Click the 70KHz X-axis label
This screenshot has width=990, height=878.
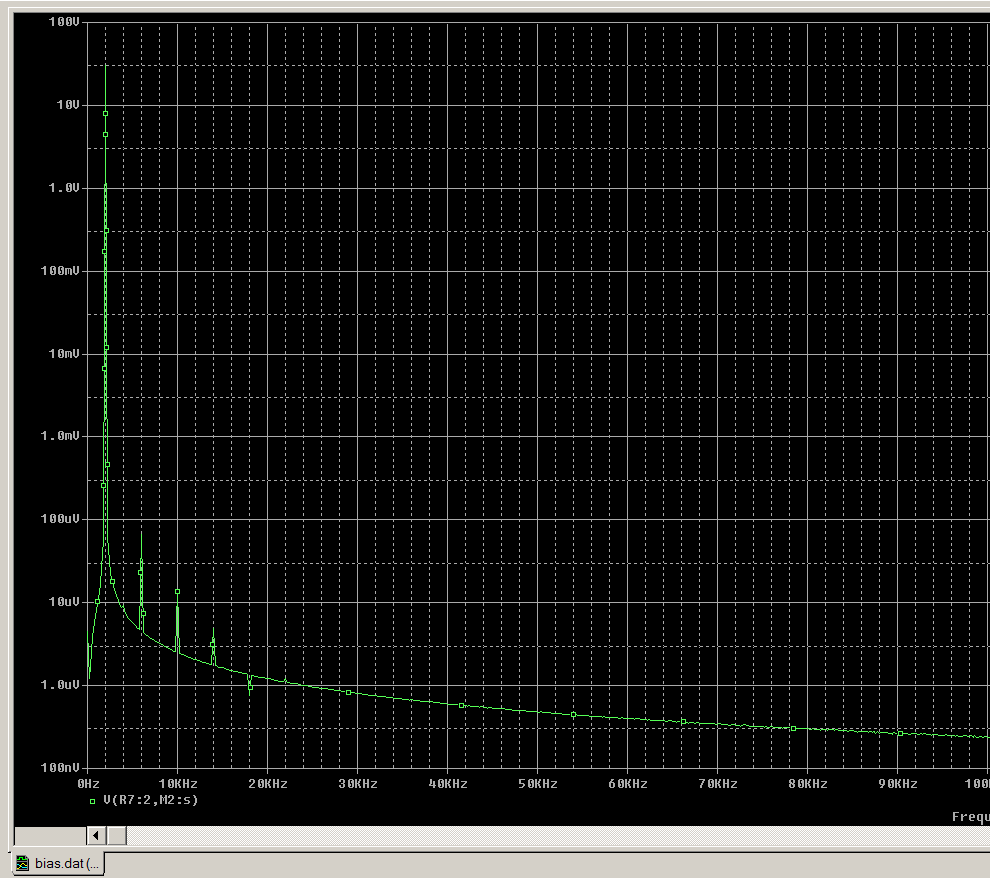click(718, 784)
